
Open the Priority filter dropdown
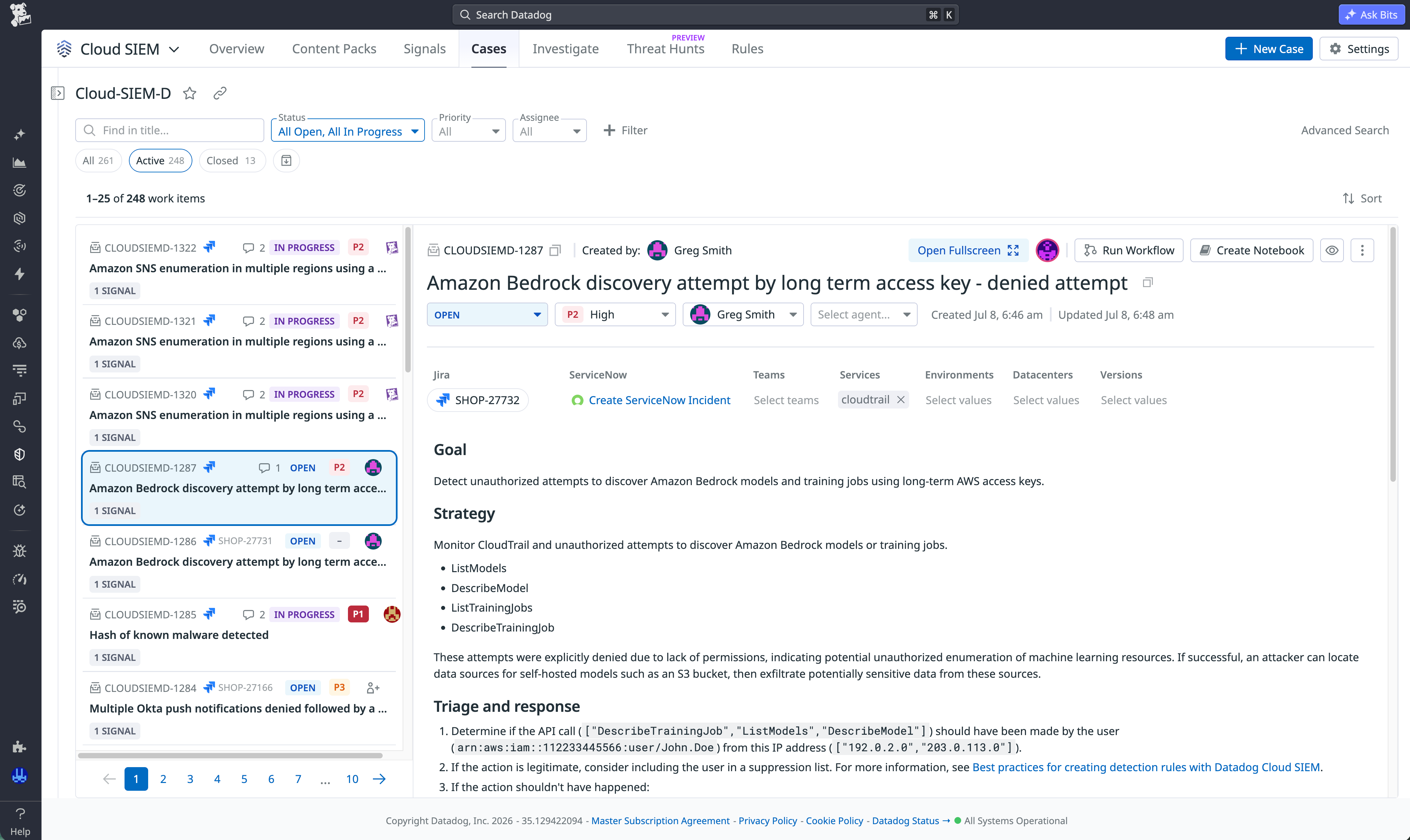click(468, 131)
